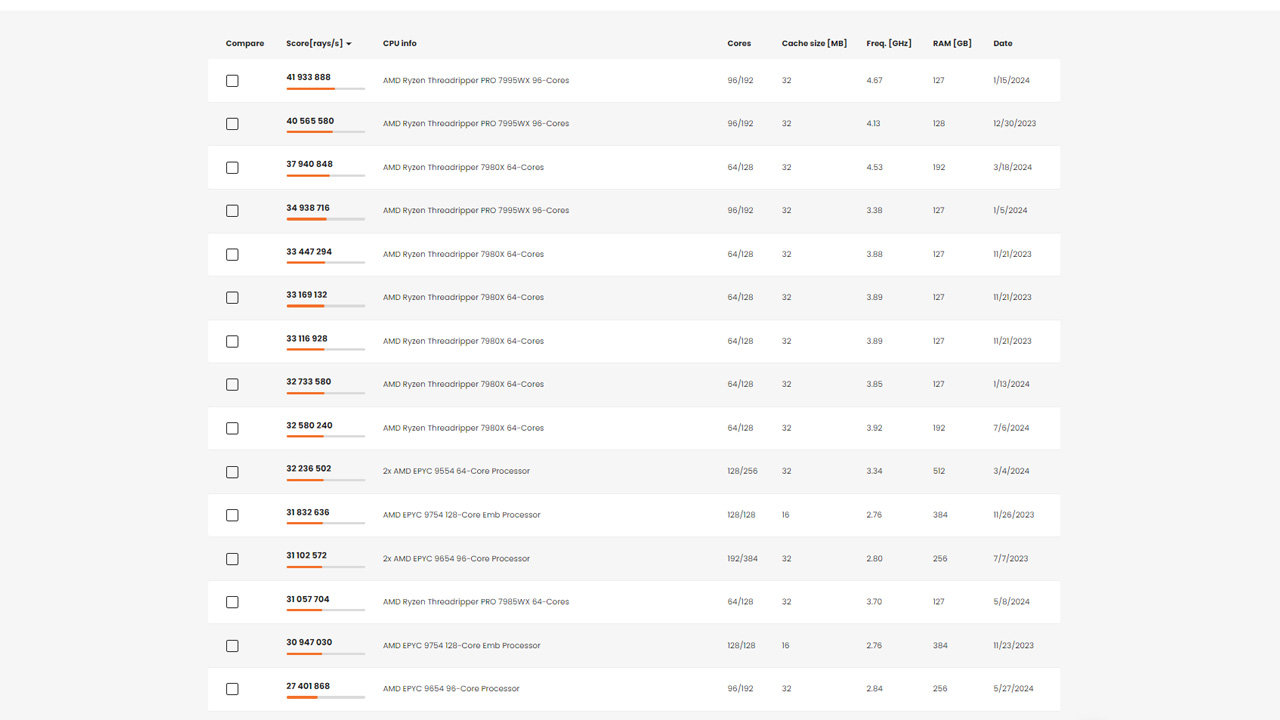The width and height of the screenshot is (1280, 720).
Task: Click the score bar under 27 401 868
Action: [x=325, y=697]
